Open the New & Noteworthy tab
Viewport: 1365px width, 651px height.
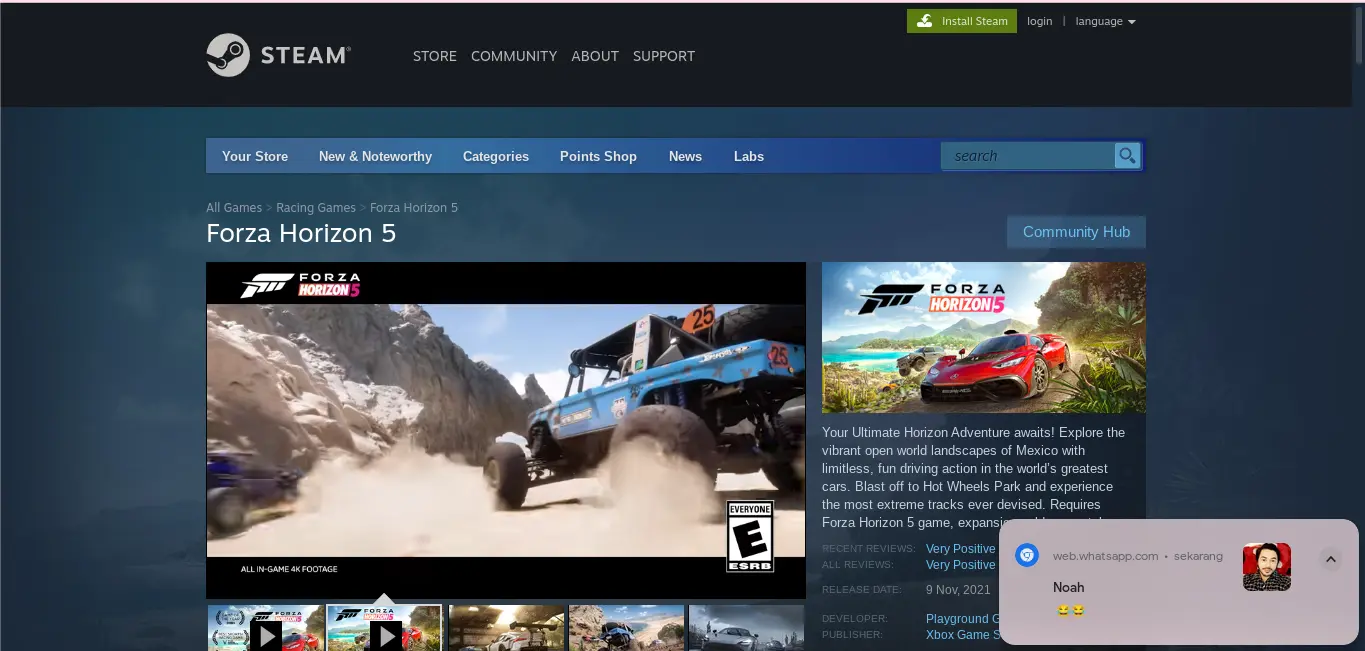click(375, 156)
